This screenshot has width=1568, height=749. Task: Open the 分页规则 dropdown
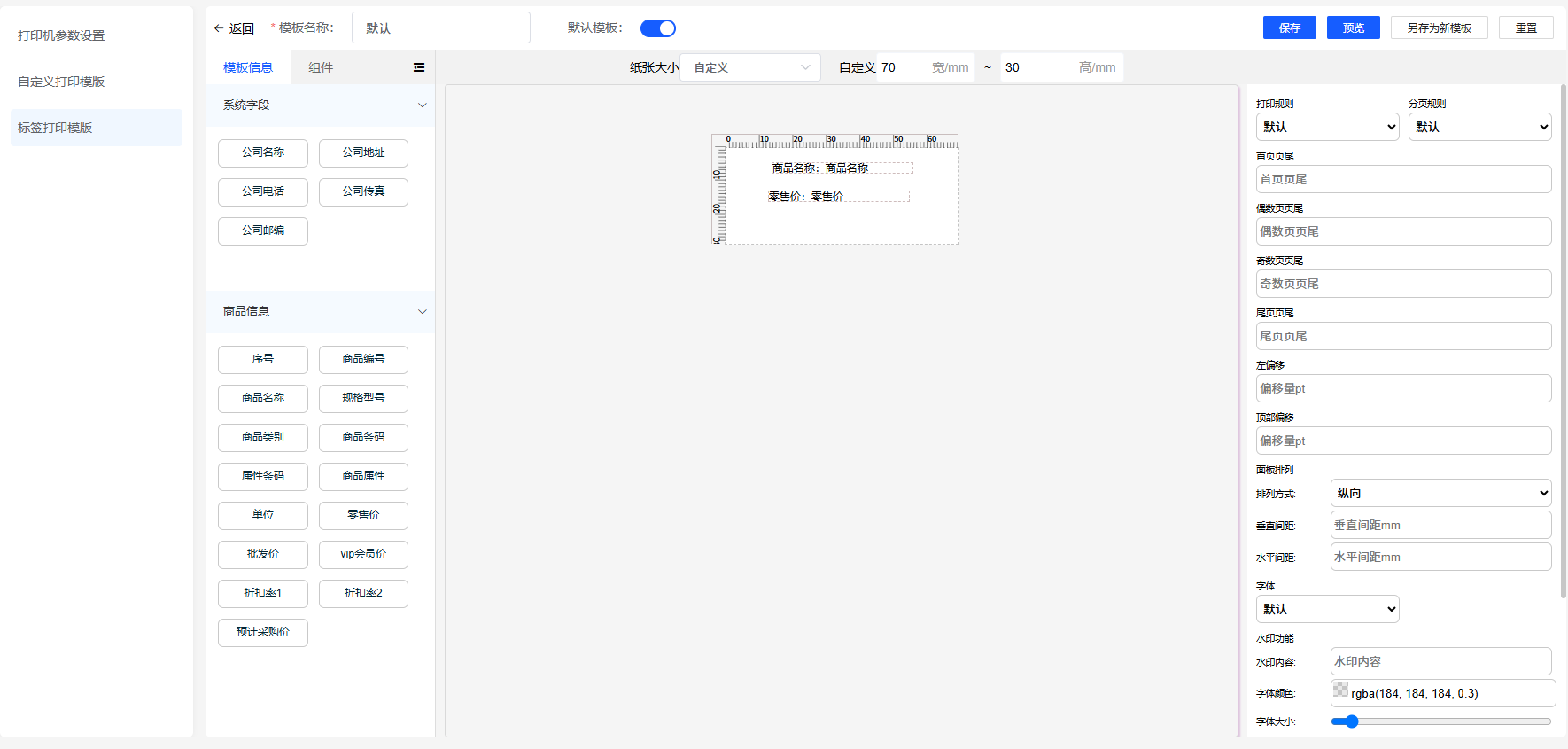tap(1480, 127)
